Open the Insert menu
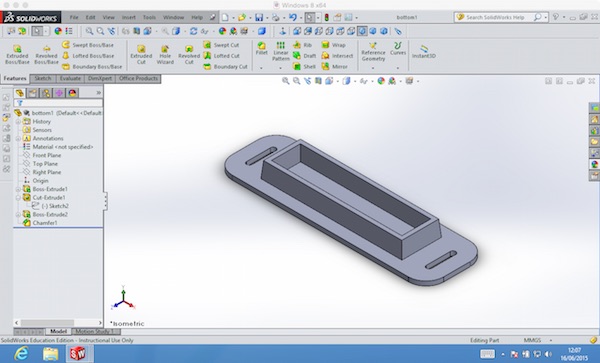This screenshot has height=363, width=600. click(x=129, y=17)
